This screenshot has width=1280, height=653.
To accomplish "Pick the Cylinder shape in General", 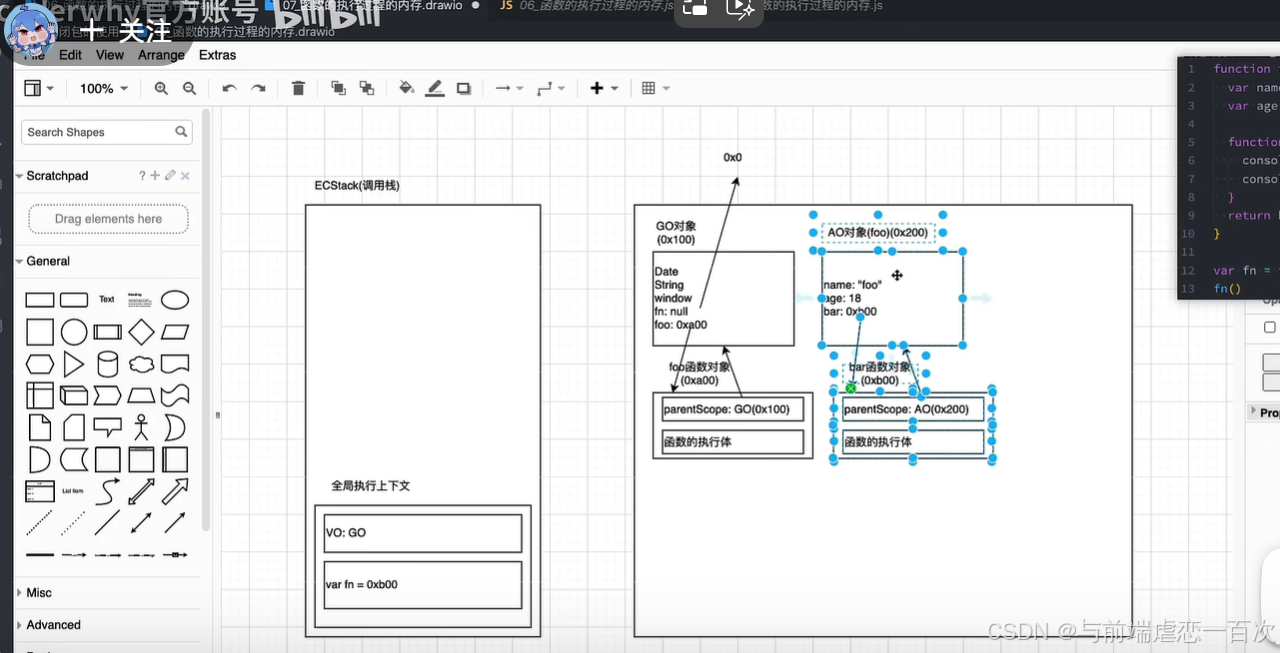I will pyautogui.click(x=107, y=364).
